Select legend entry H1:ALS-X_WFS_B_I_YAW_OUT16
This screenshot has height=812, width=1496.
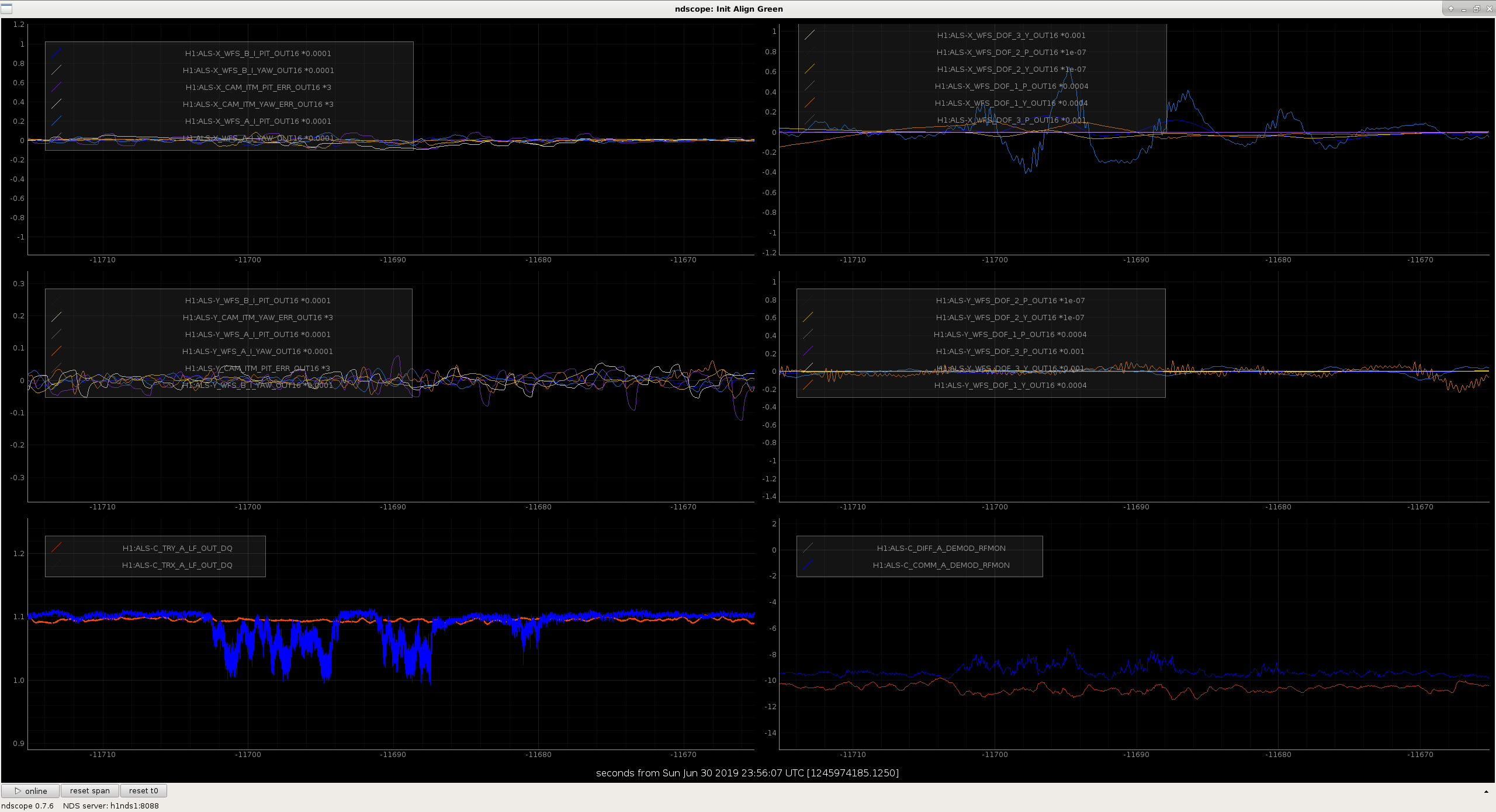pyautogui.click(x=258, y=71)
